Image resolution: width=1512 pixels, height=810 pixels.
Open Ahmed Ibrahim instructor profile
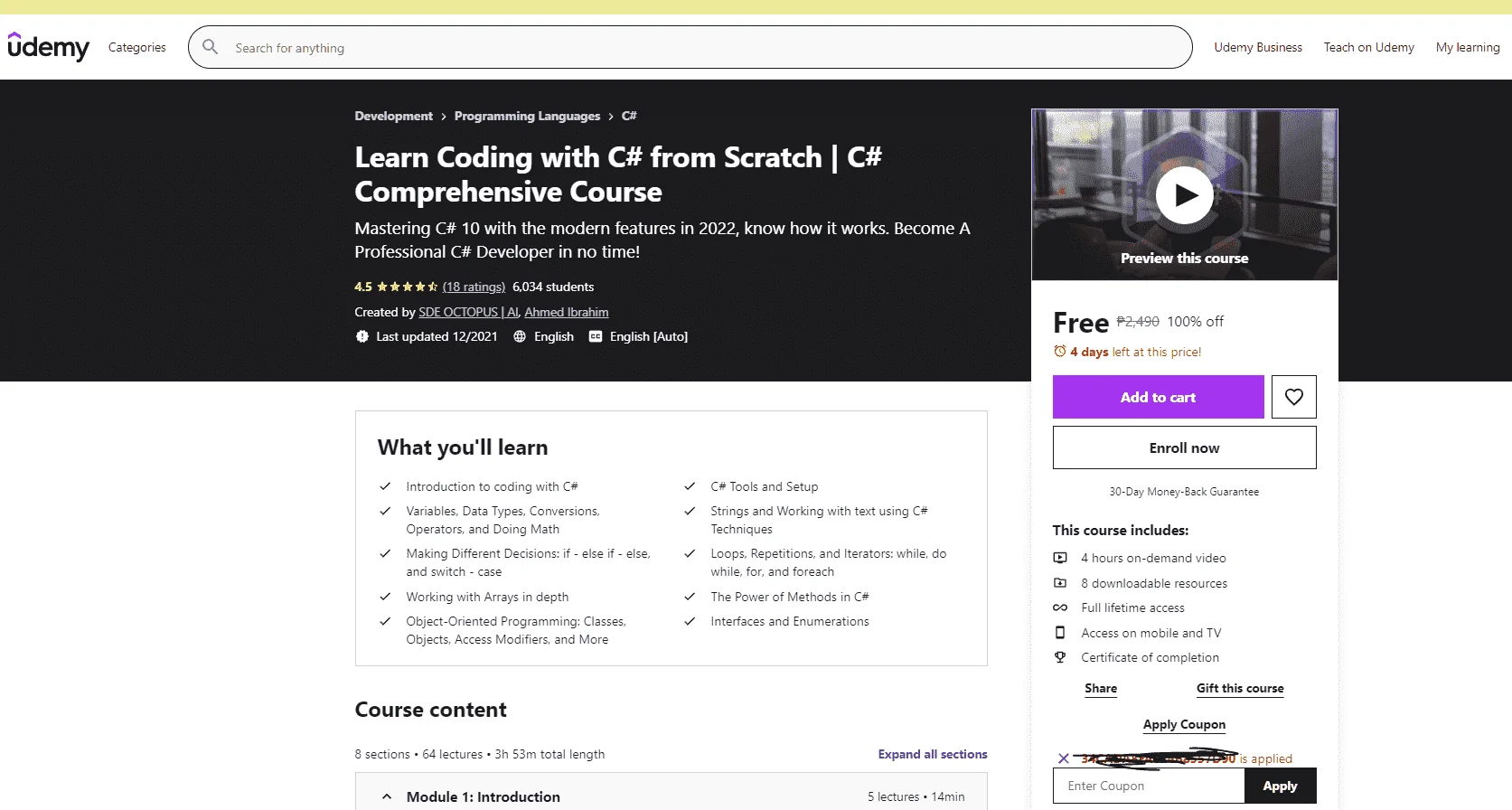[x=567, y=312]
